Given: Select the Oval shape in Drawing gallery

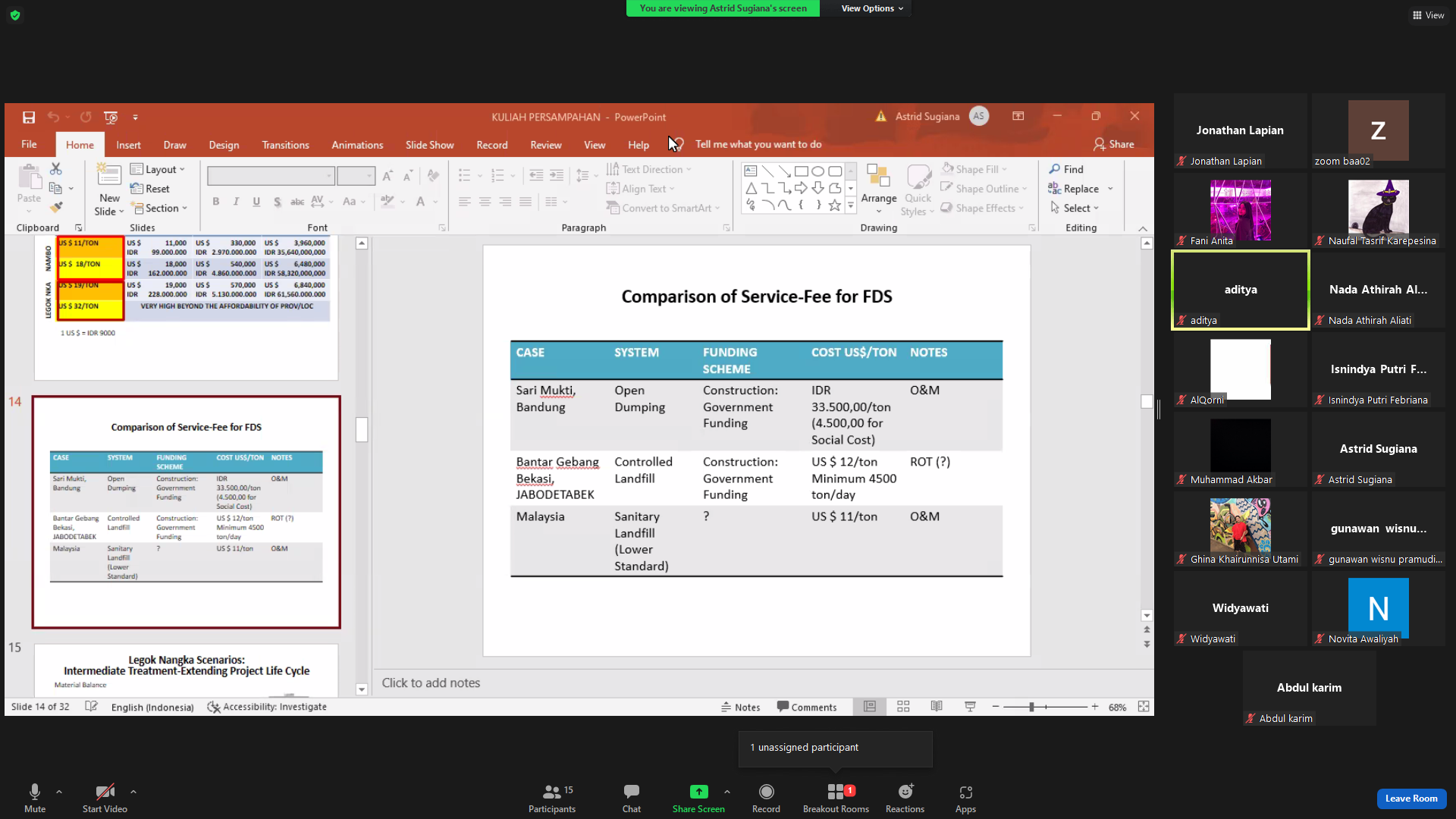Looking at the screenshot, I should click(x=817, y=171).
